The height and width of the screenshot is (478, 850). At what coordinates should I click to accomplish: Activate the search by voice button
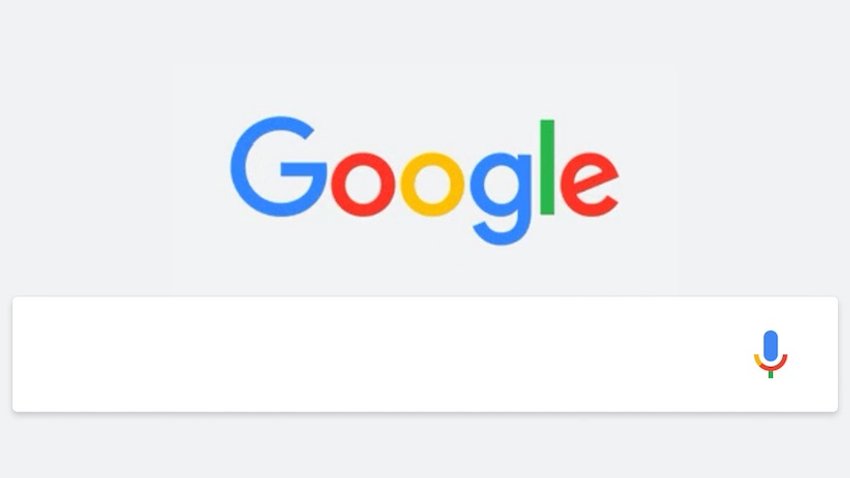[x=770, y=354]
